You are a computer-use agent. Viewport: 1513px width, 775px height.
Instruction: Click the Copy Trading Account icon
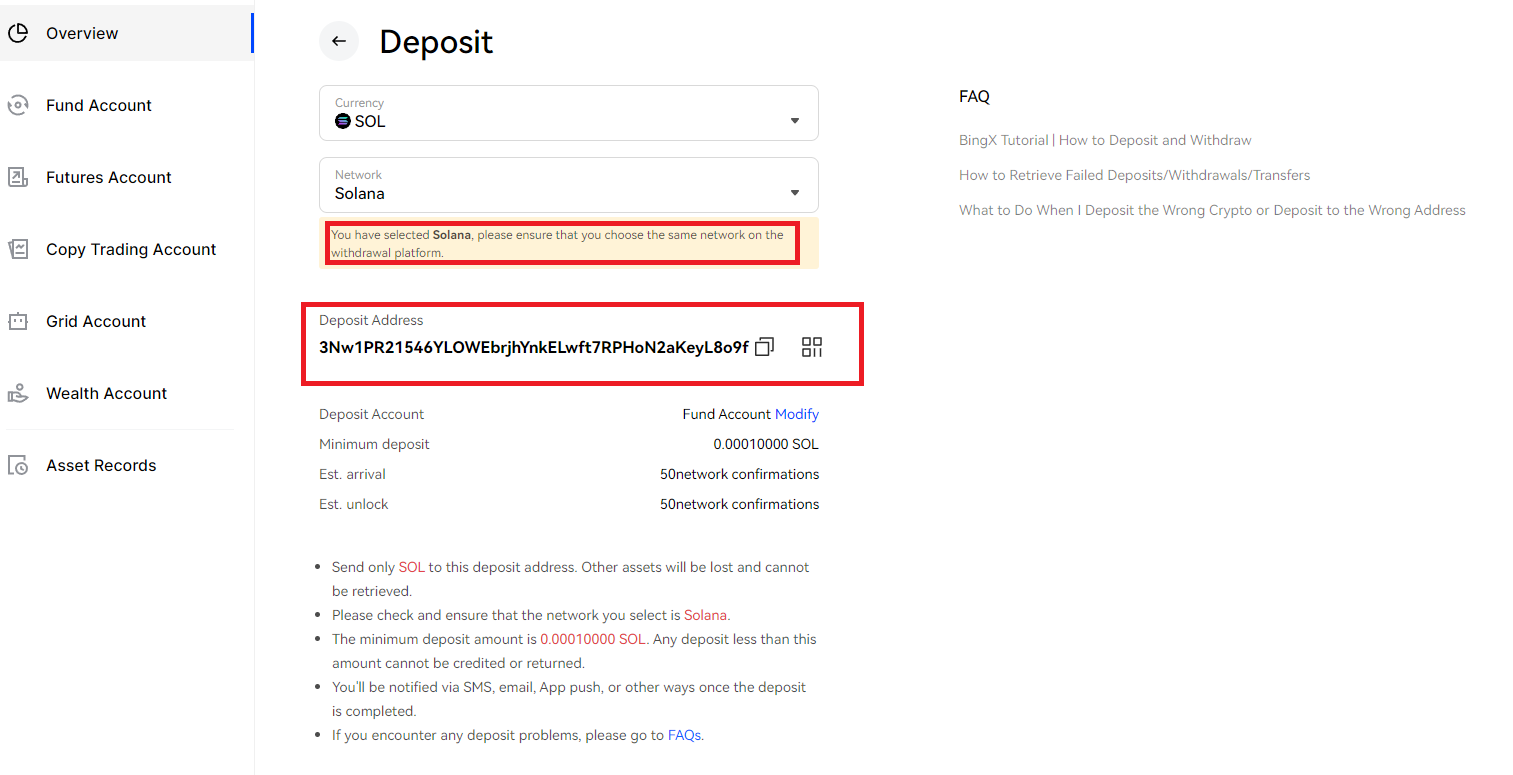17,249
